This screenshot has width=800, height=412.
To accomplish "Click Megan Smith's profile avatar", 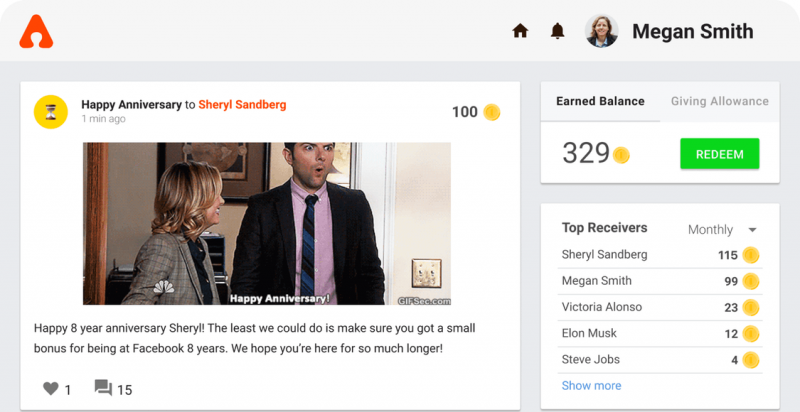I will [x=602, y=31].
